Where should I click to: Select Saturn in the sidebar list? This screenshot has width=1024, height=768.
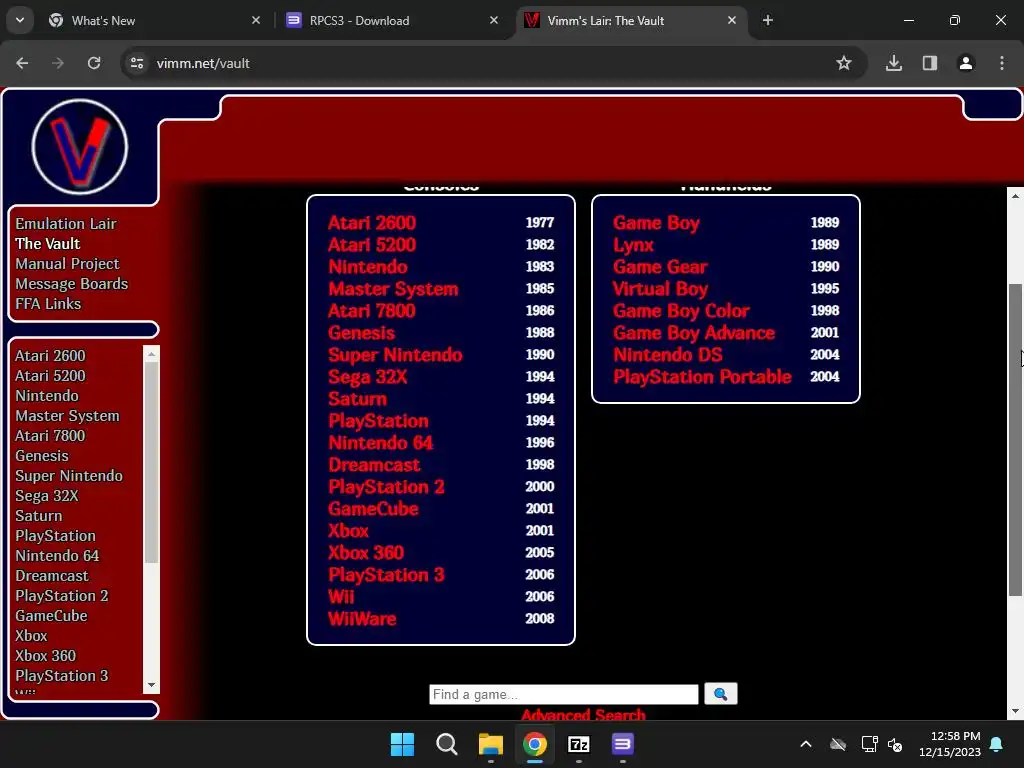click(39, 515)
